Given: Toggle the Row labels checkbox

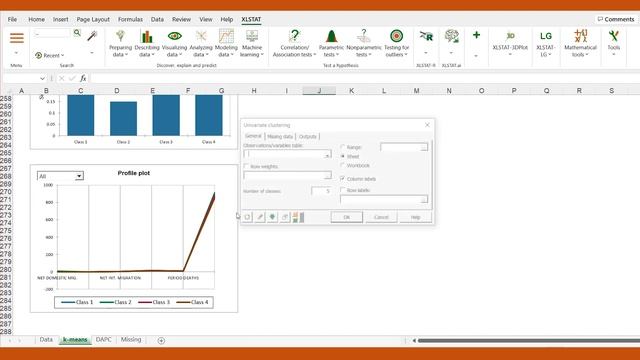Looking at the screenshot, I should click(342, 190).
